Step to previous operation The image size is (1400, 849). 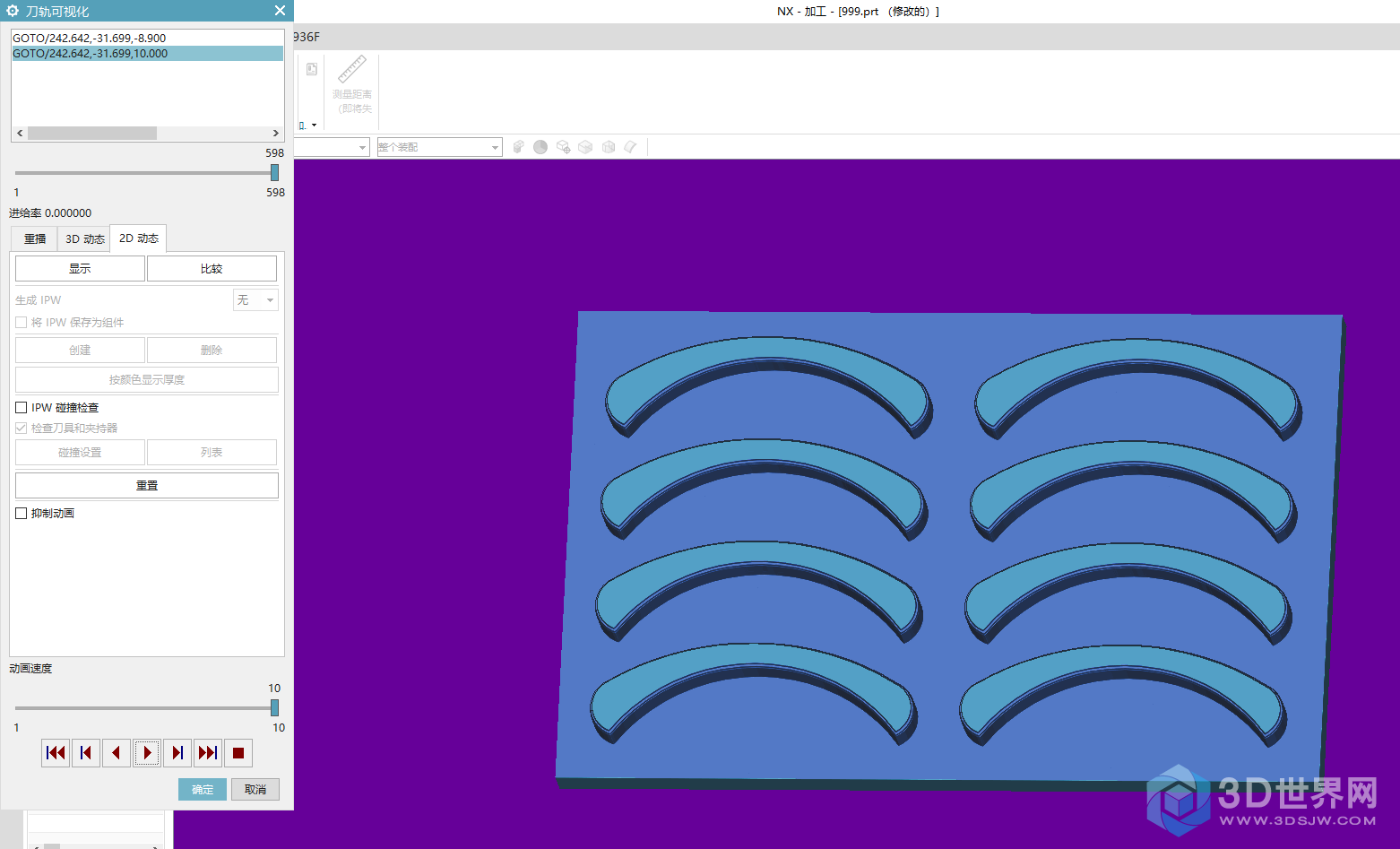(86, 753)
